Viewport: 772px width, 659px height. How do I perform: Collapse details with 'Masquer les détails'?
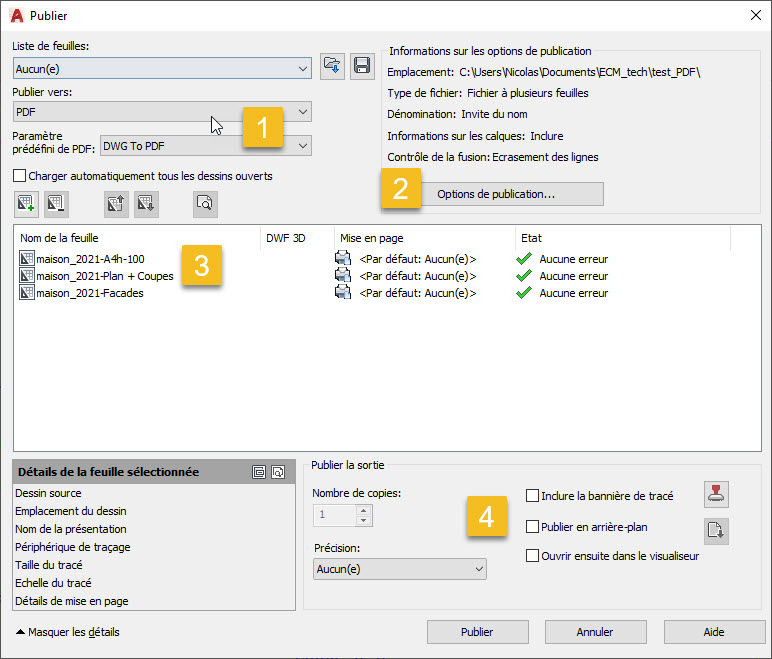point(66,632)
